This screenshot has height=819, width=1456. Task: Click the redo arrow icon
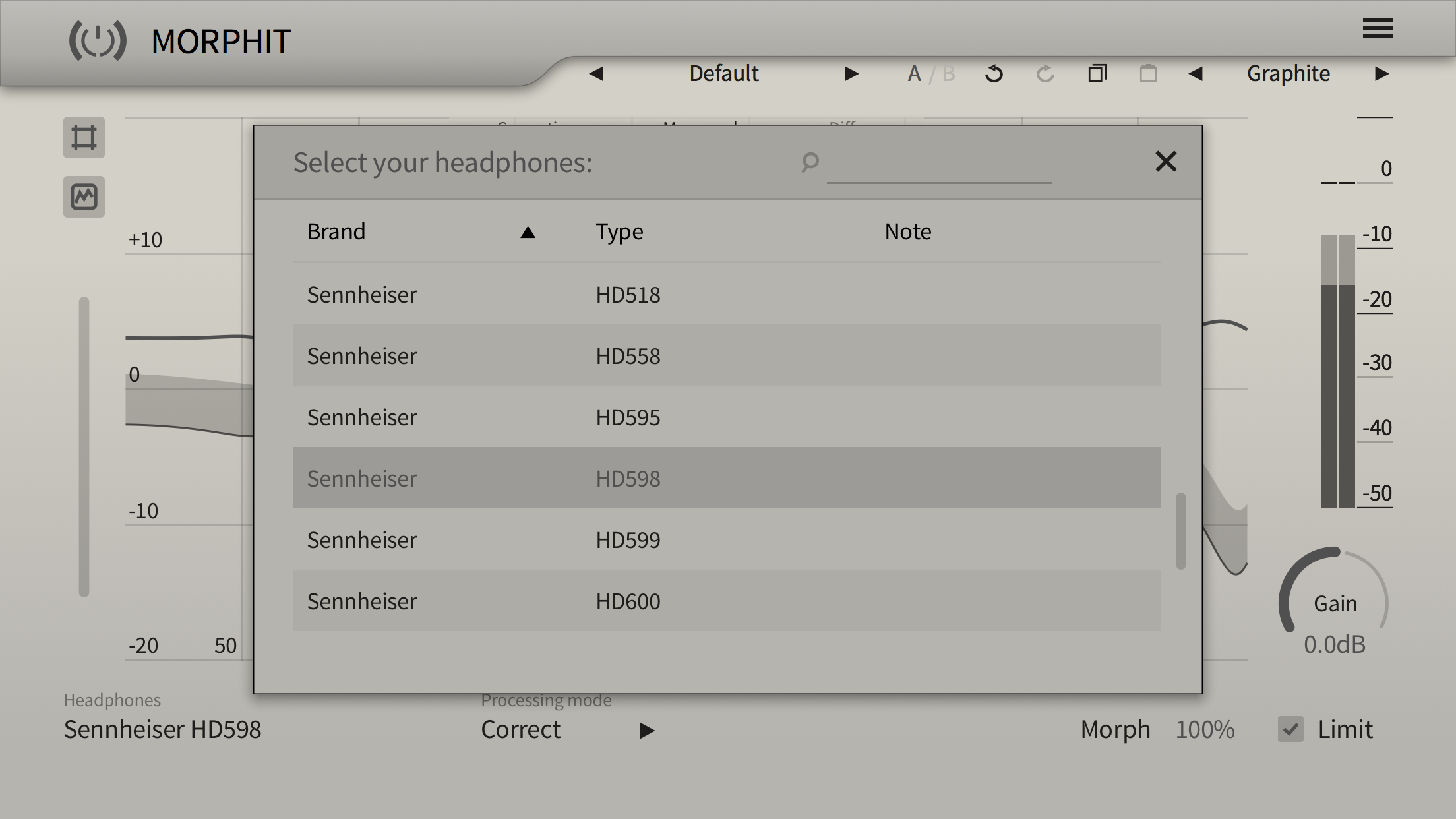1045,74
